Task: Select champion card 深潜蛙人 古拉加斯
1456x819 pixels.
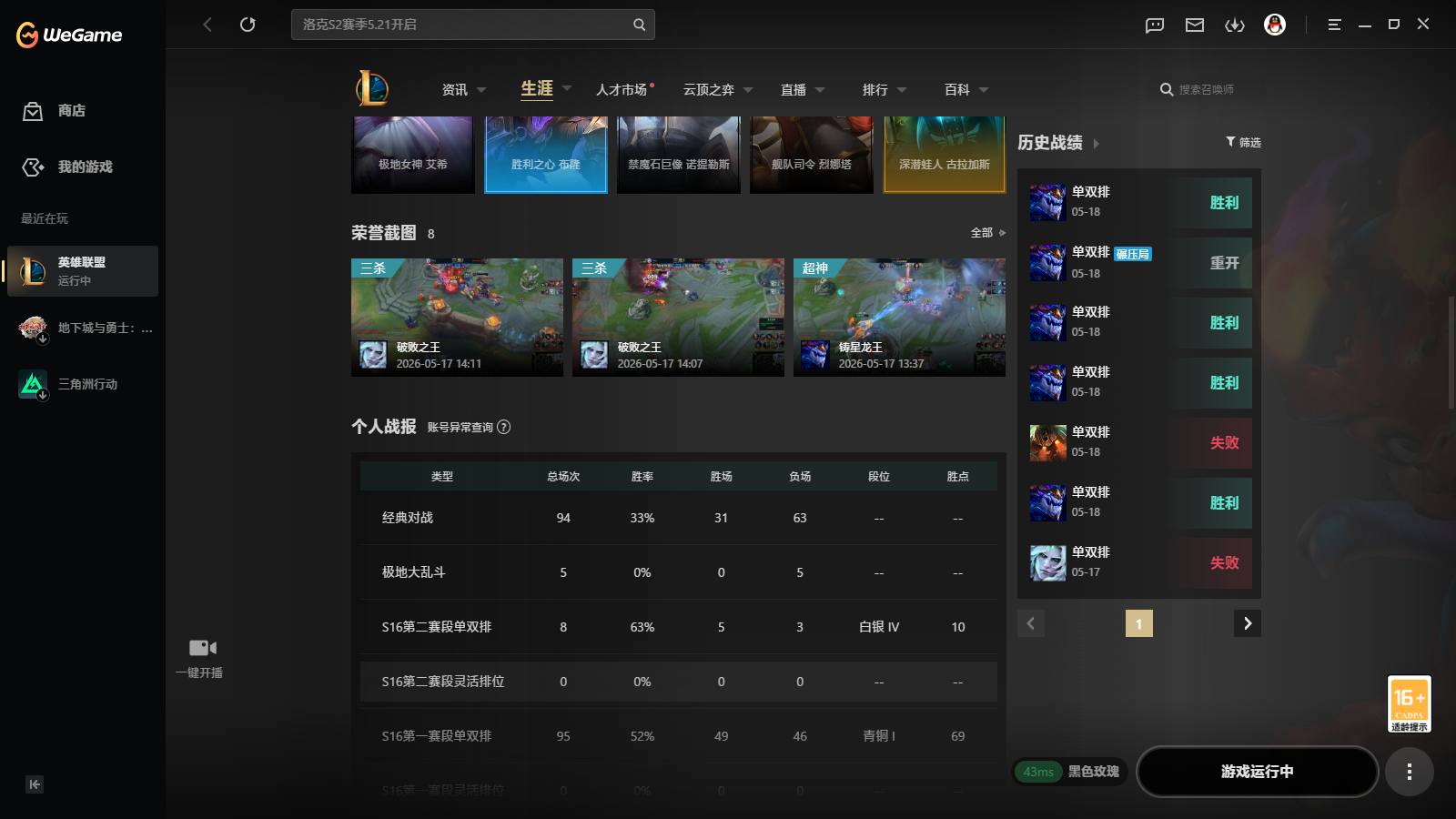Action: tap(945, 155)
